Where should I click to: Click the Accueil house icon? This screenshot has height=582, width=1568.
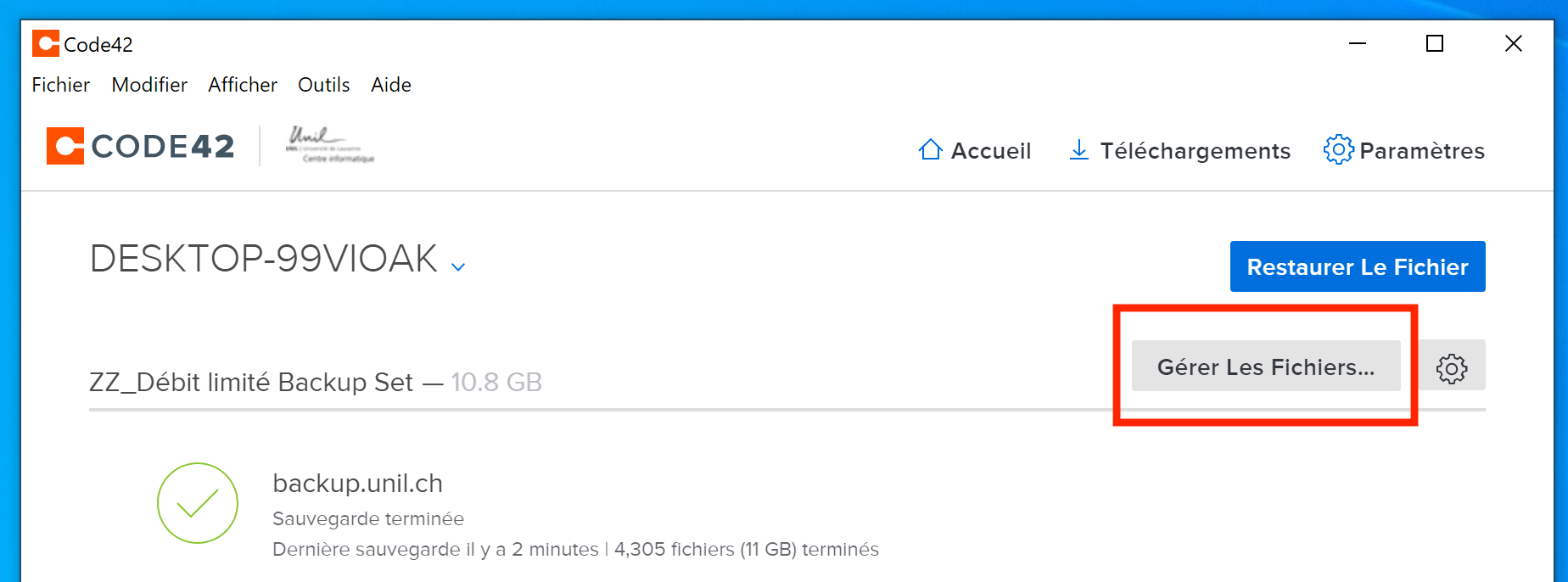coord(930,150)
